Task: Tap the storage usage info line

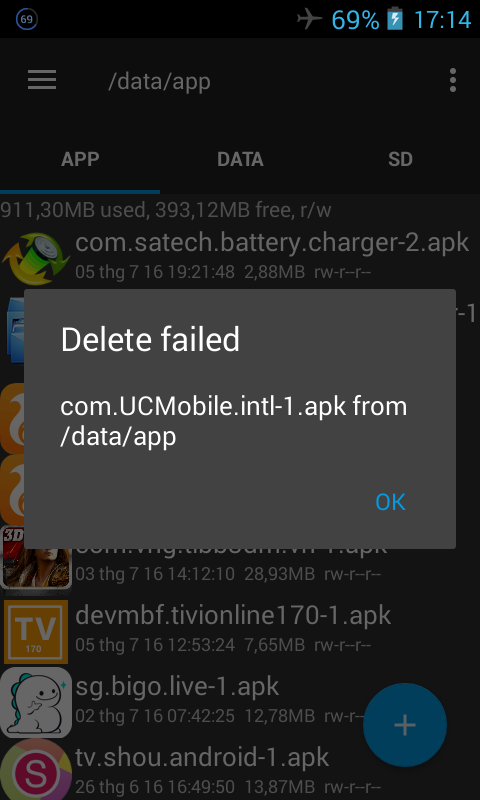Action: point(166,210)
